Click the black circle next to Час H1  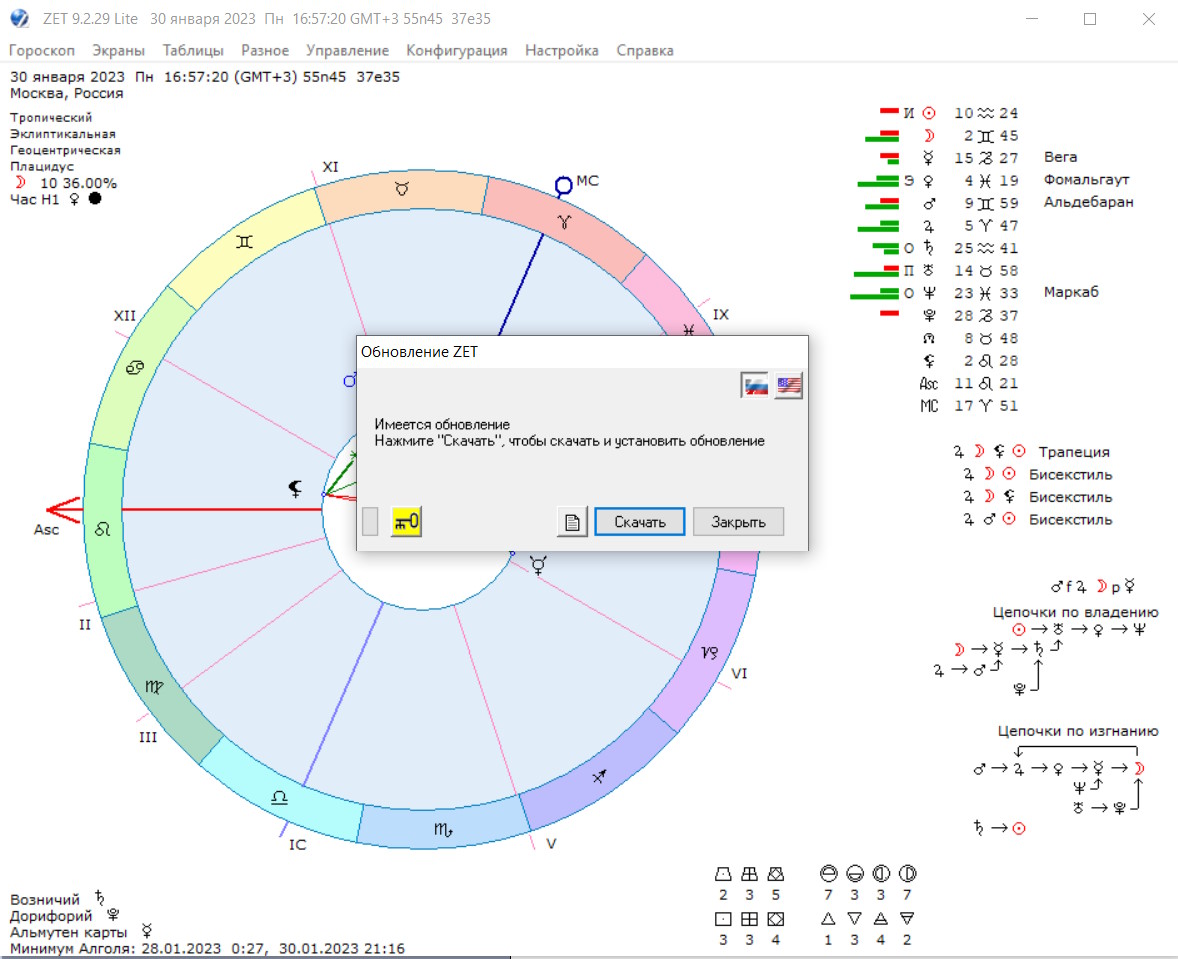coord(95,198)
